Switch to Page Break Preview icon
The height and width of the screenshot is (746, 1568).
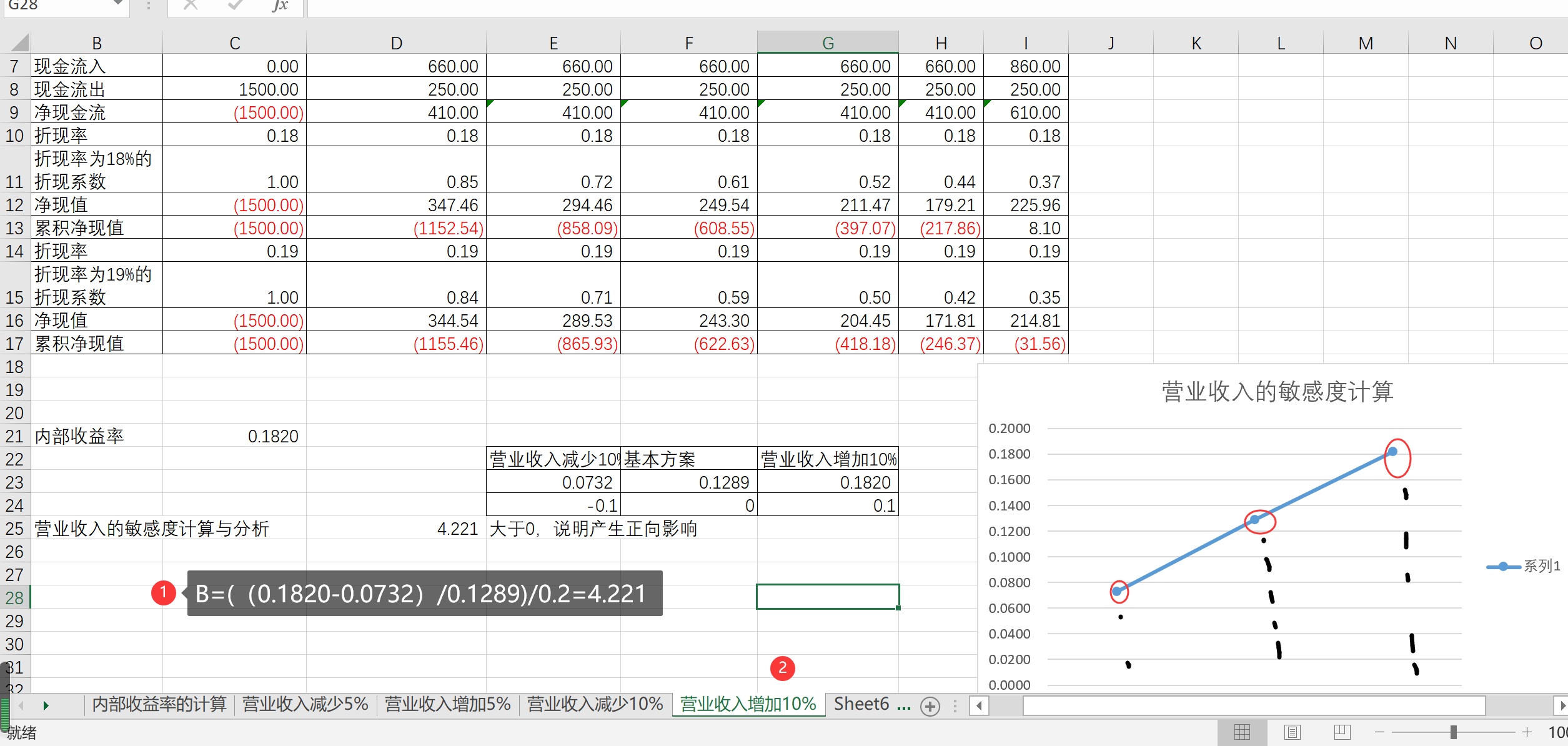tap(1342, 732)
